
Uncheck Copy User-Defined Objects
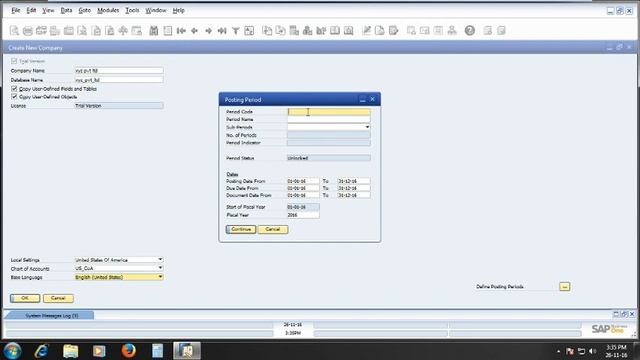(x=14, y=97)
